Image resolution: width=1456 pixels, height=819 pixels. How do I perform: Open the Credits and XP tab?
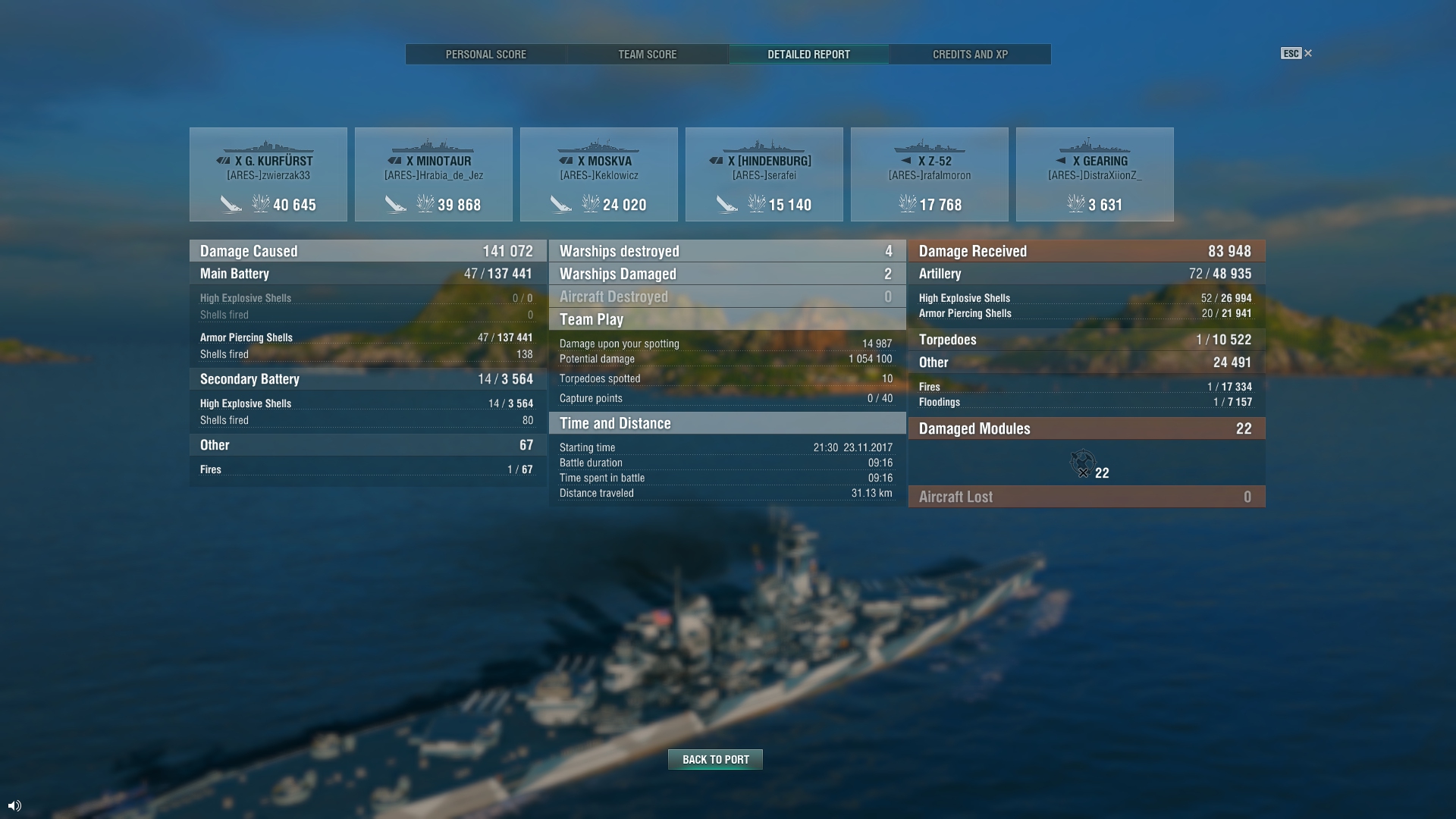click(x=971, y=55)
